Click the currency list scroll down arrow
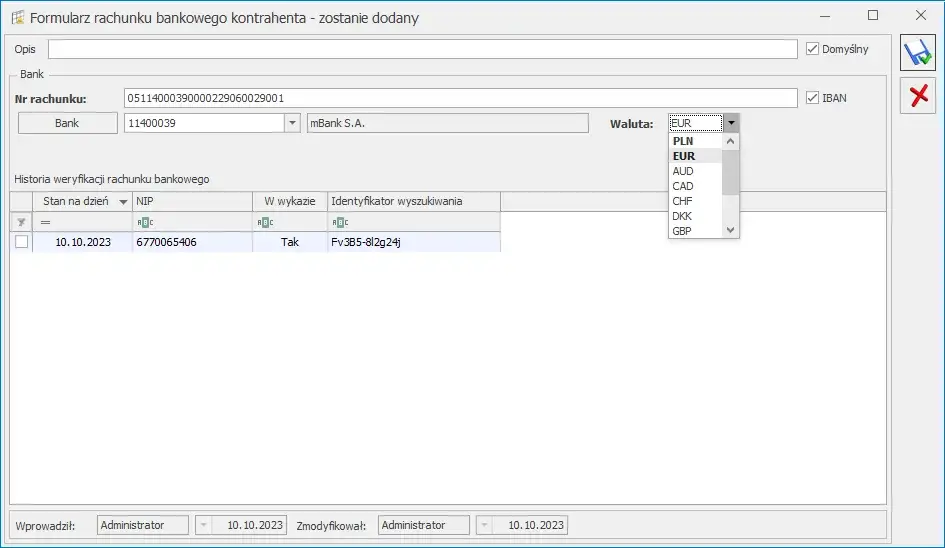Viewport: 945px width, 548px height. pyautogui.click(x=730, y=230)
